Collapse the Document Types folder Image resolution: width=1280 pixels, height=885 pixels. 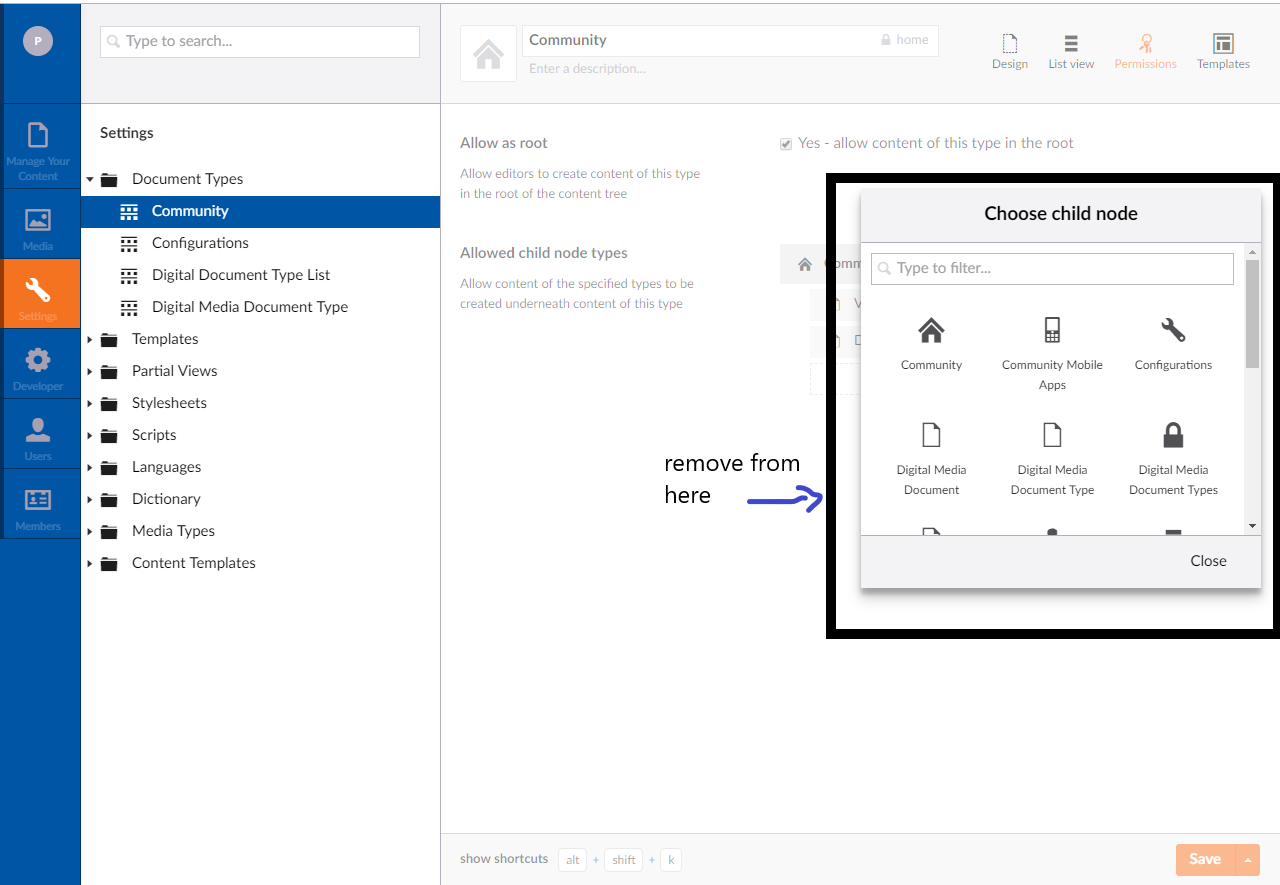pos(90,180)
